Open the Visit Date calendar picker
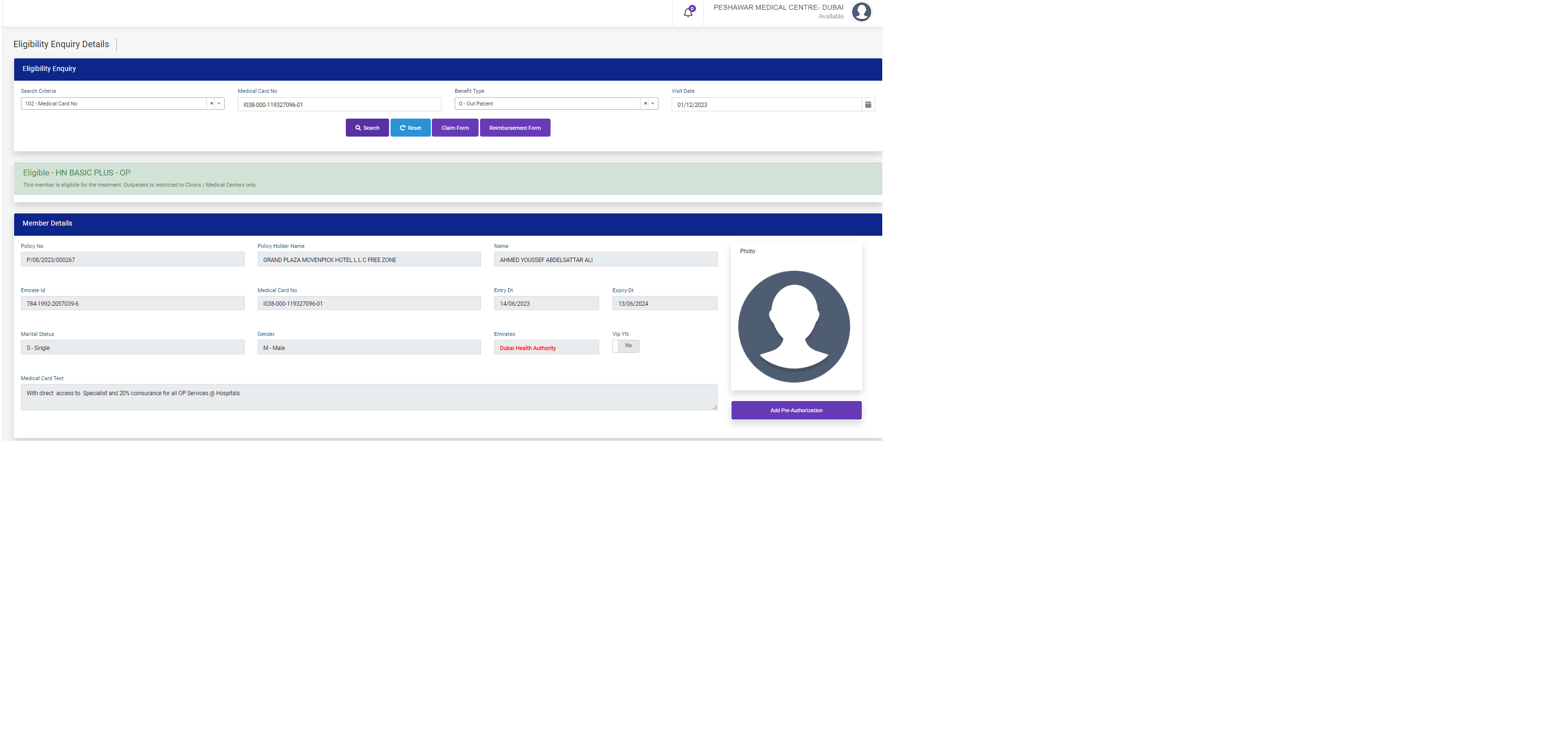 click(868, 105)
